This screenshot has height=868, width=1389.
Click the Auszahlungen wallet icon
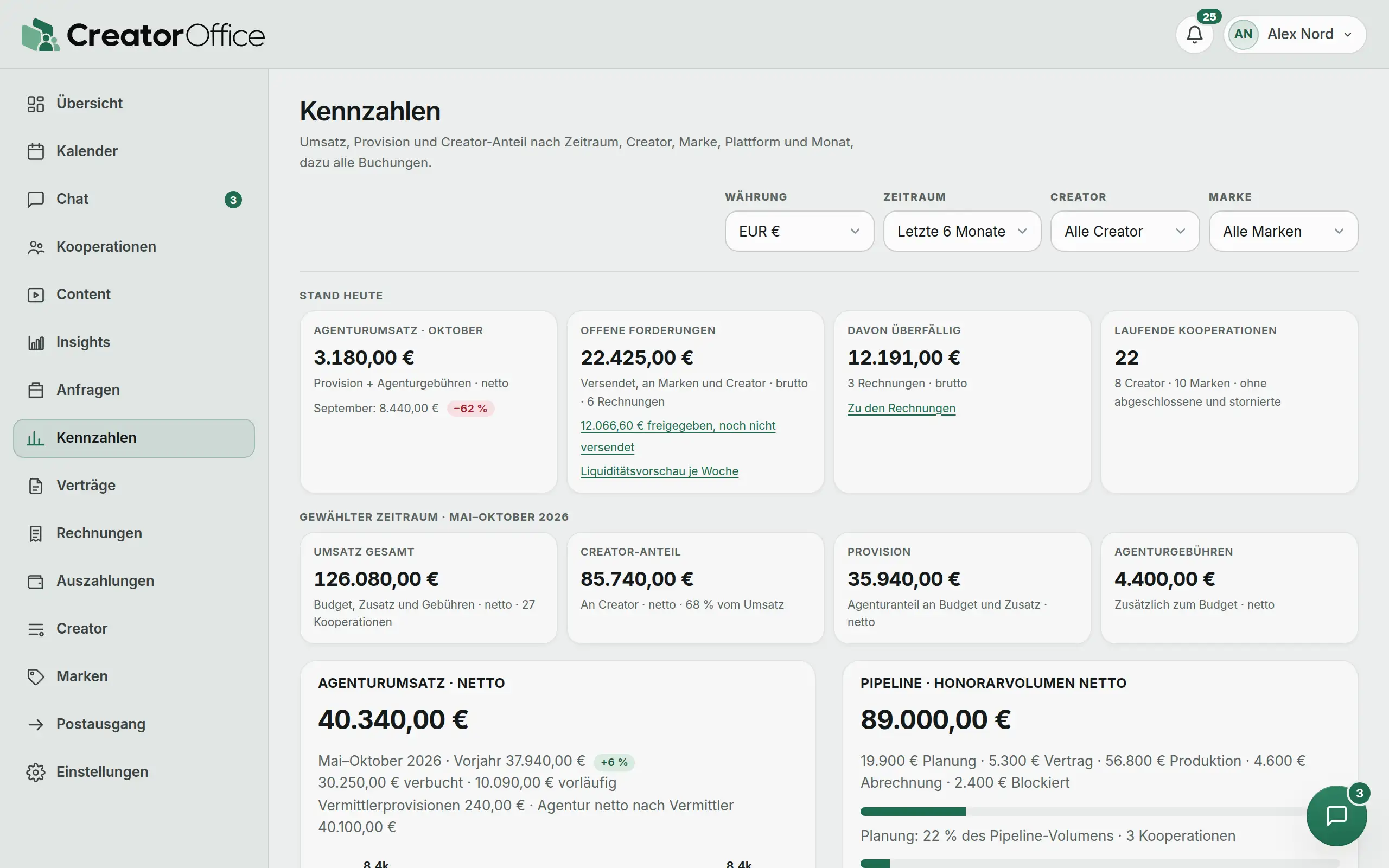[36, 581]
